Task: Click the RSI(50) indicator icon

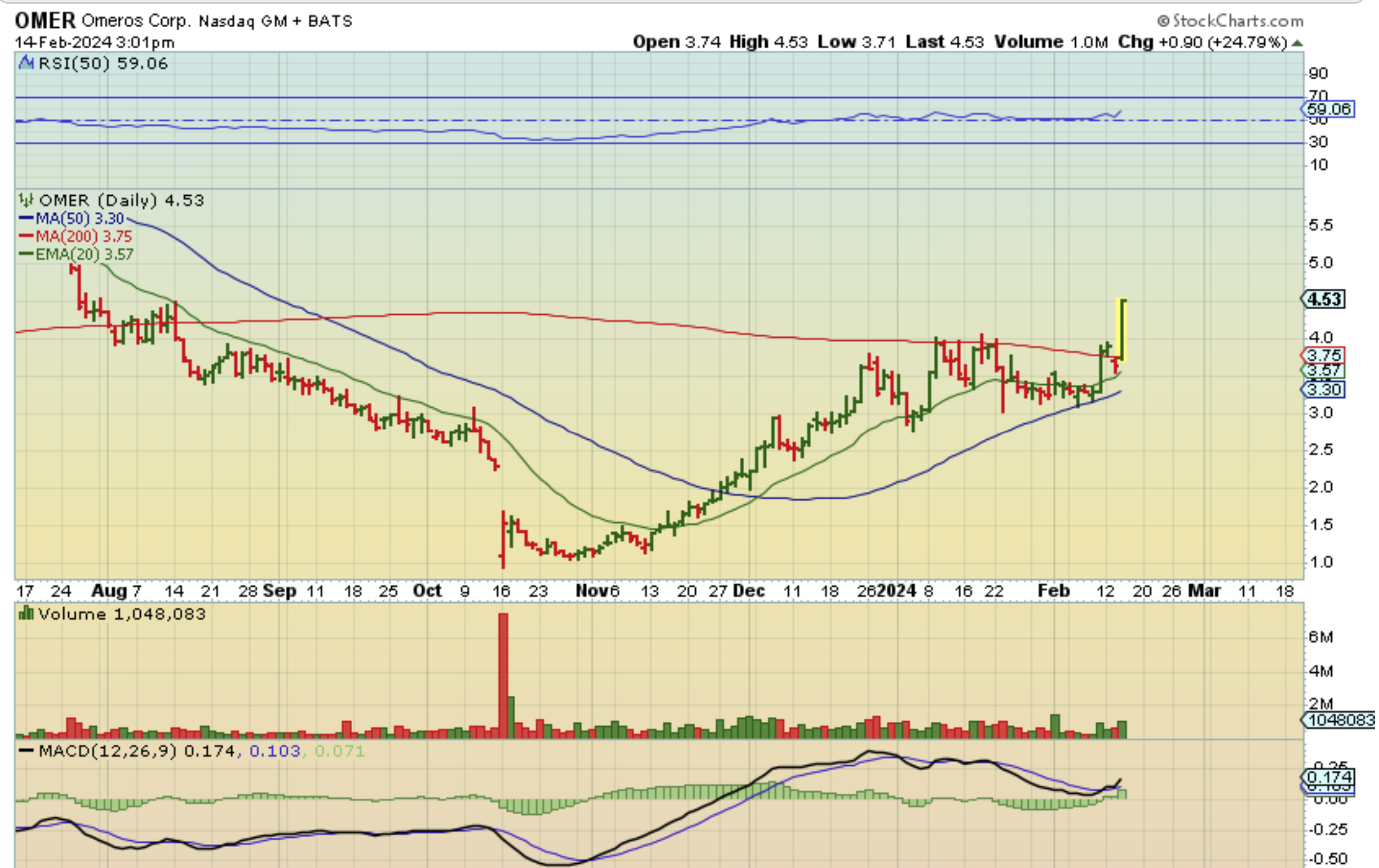Action: coord(26,63)
